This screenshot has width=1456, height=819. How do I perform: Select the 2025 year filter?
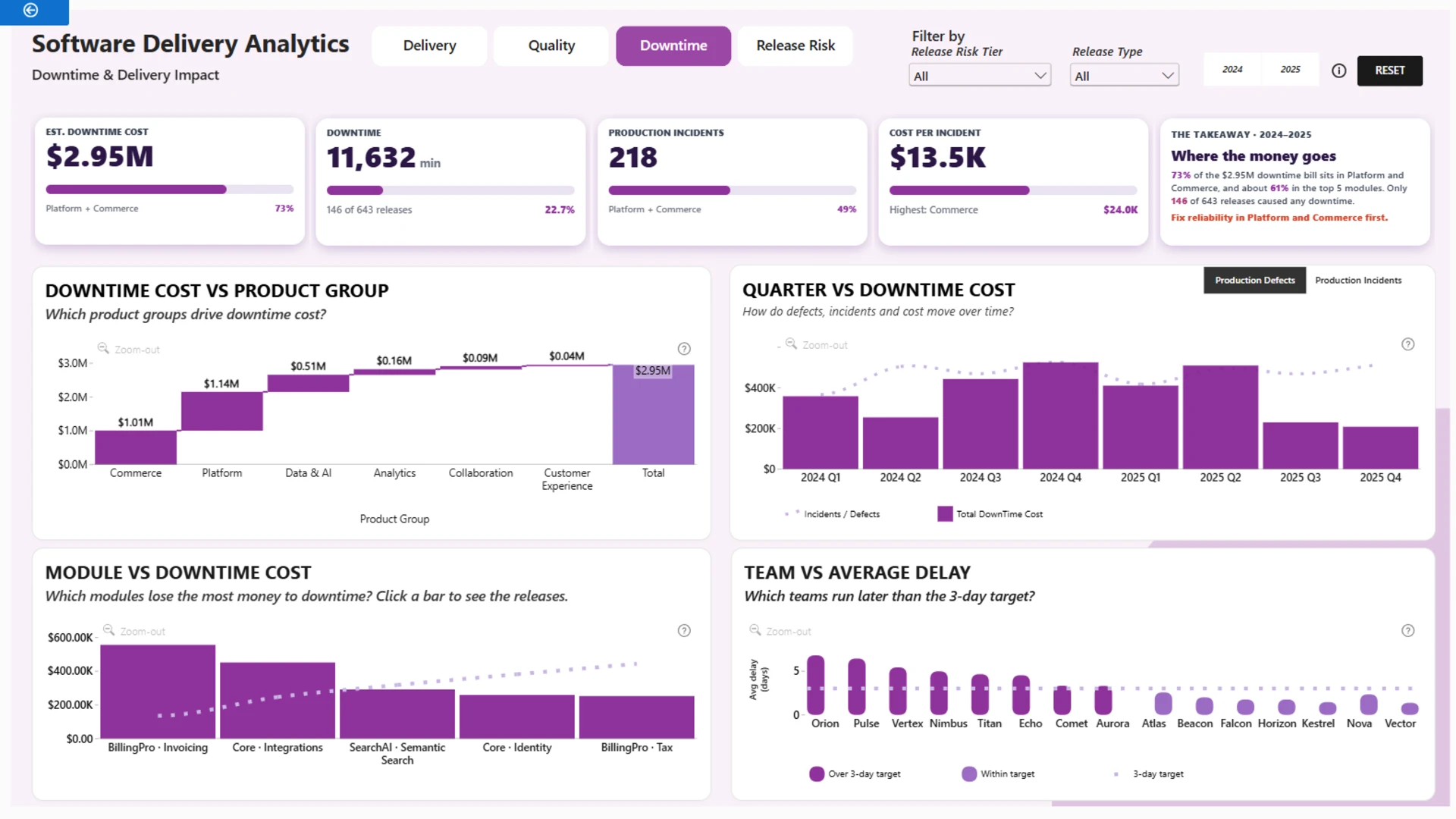(x=1290, y=70)
